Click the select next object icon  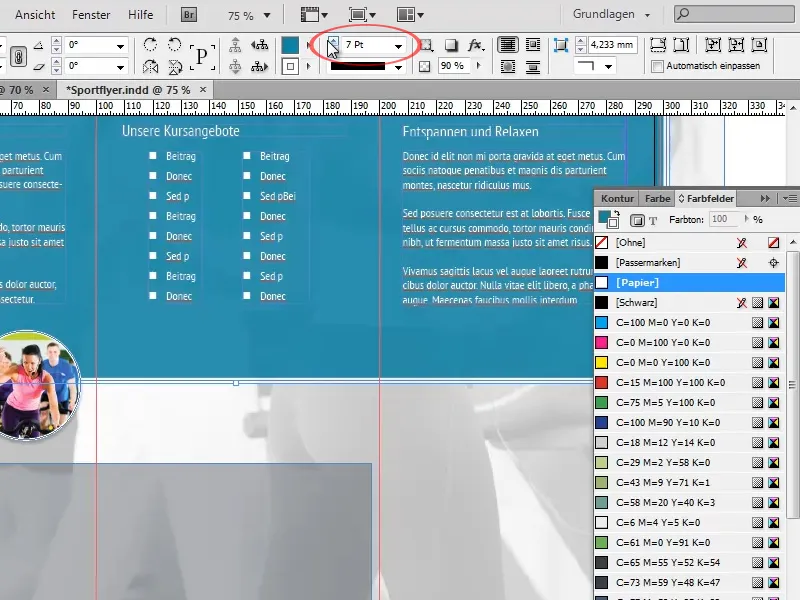(260, 66)
